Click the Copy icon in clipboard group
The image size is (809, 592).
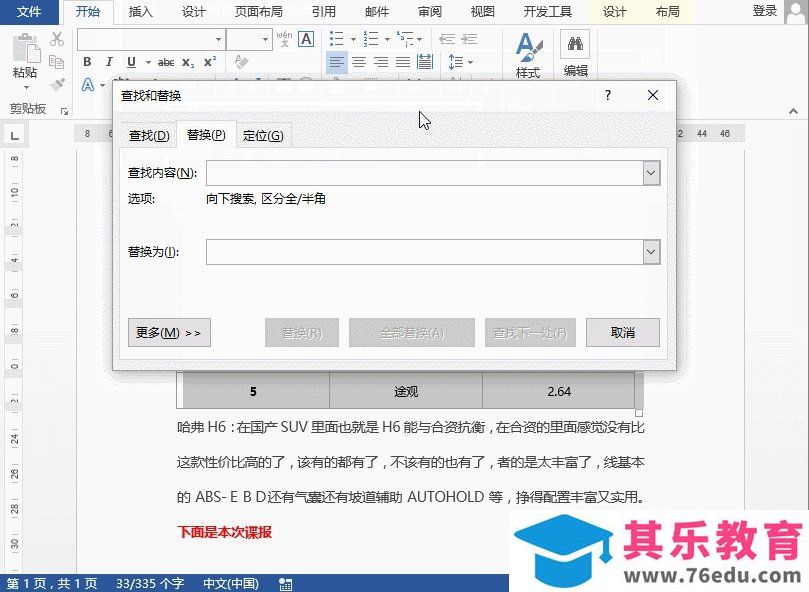coord(56,61)
